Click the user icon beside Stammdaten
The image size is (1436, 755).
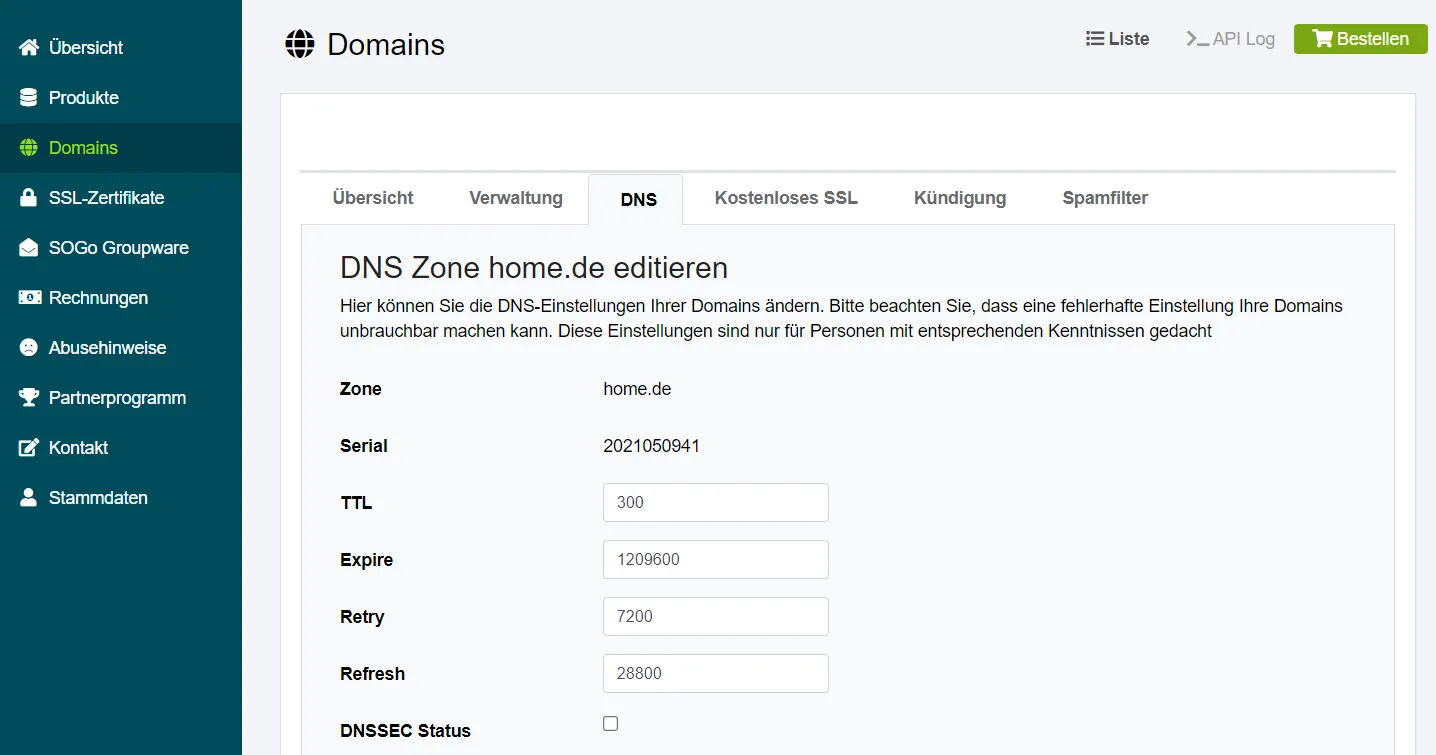(29, 497)
